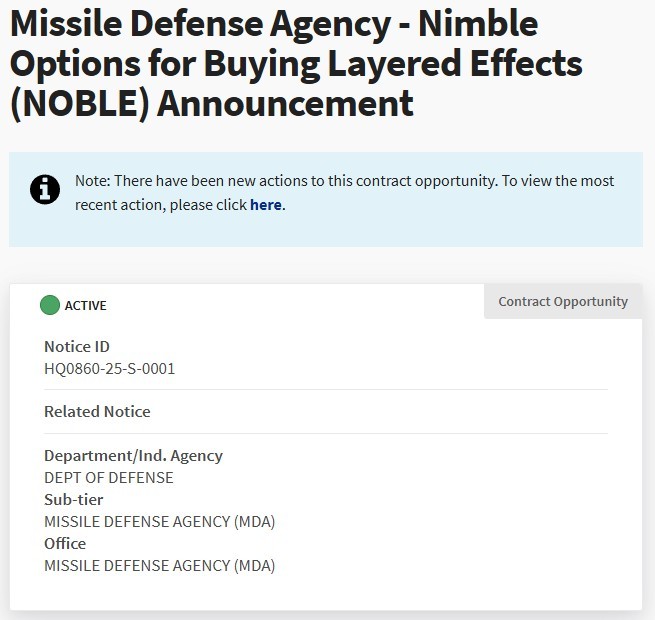Click the info icon in the note banner

(45, 189)
